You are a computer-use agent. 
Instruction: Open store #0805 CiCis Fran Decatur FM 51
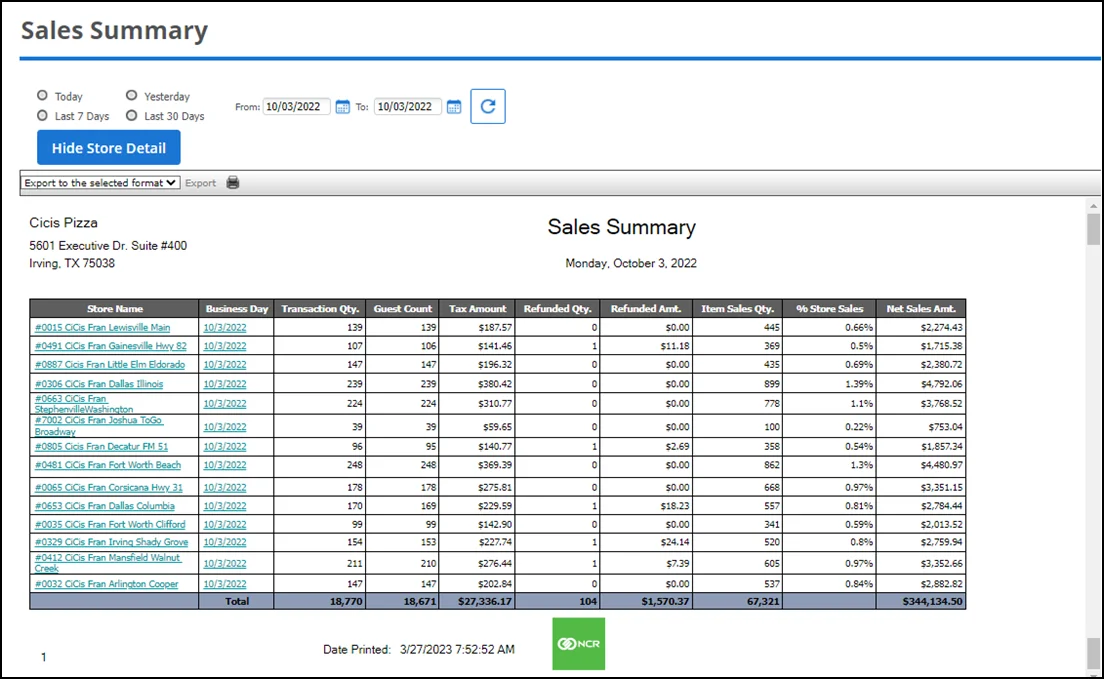pos(101,447)
